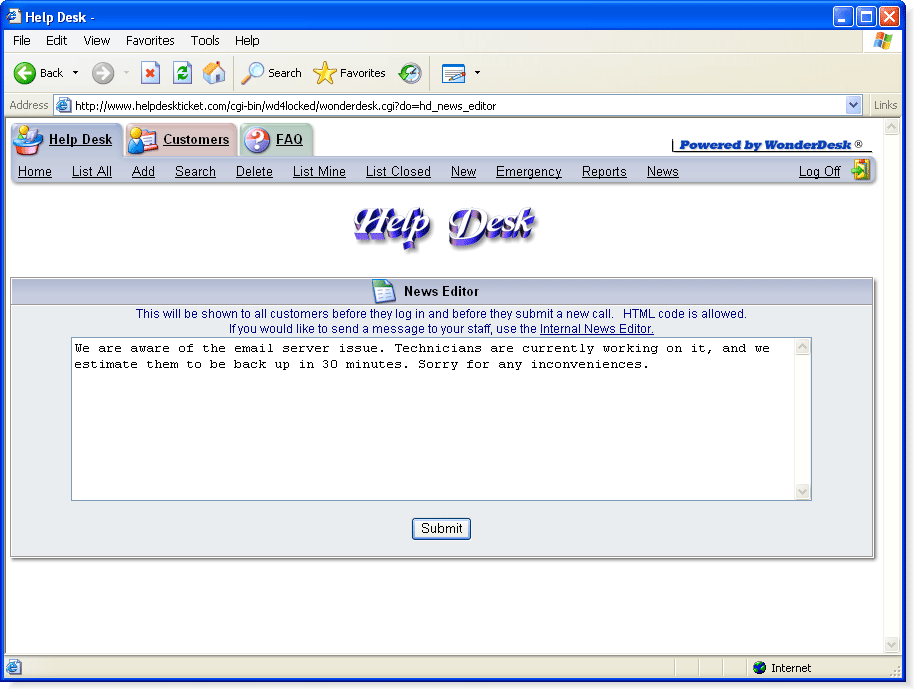Open the List Mine link
Screen dimensions: 914x689
[319, 171]
